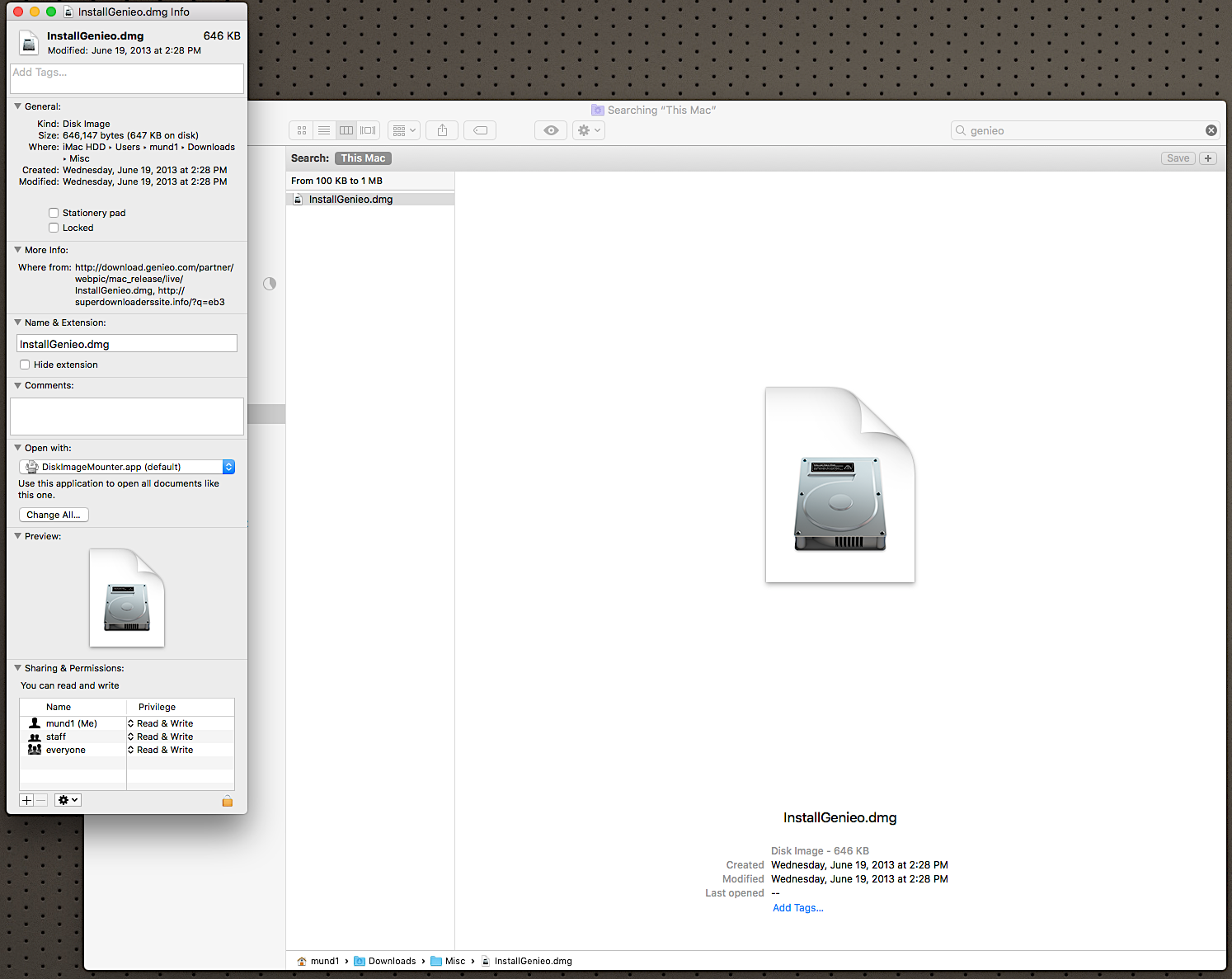Click the sidebar storage pie icon

pyautogui.click(x=270, y=284)
